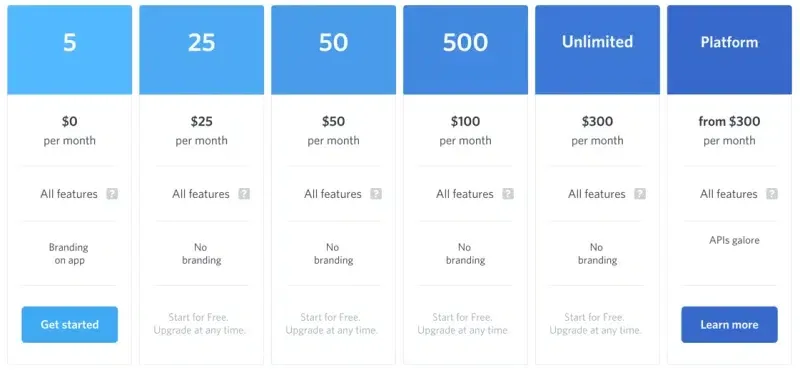The width and height of the screenshot is (800, 373).
Task: Select the Unlimited plan header
Action: click(x=597, y=49)
